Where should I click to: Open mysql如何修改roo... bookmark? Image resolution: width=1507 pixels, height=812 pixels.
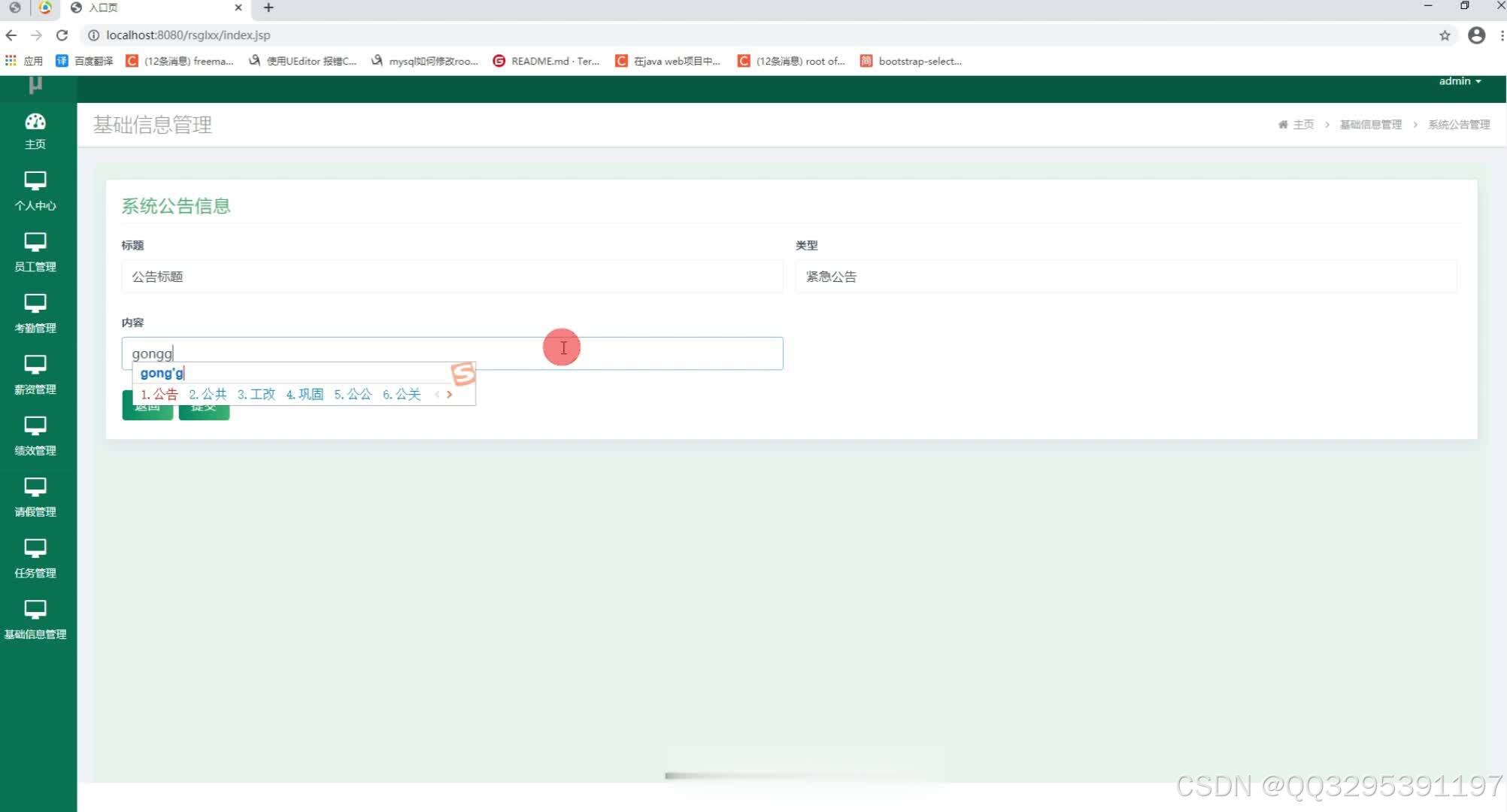425,61
